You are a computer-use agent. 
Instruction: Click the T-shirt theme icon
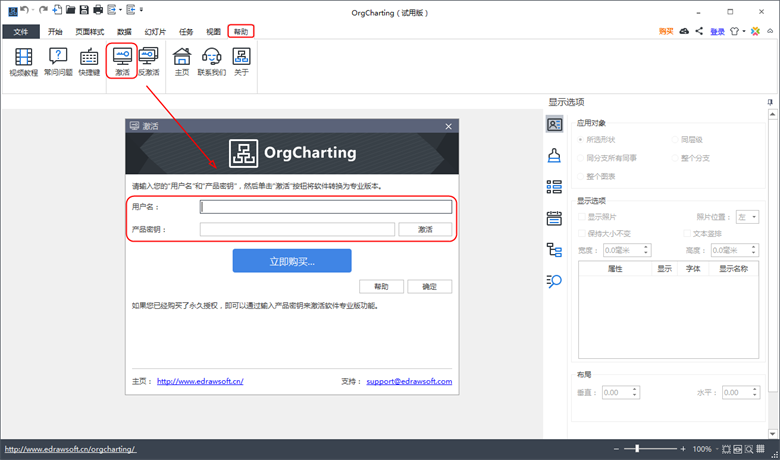point(735,31)
